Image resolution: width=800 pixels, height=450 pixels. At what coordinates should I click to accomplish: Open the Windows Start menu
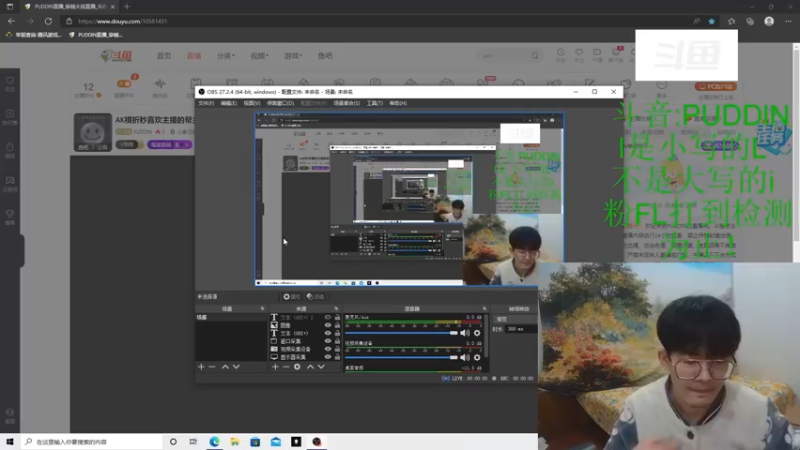10,442
